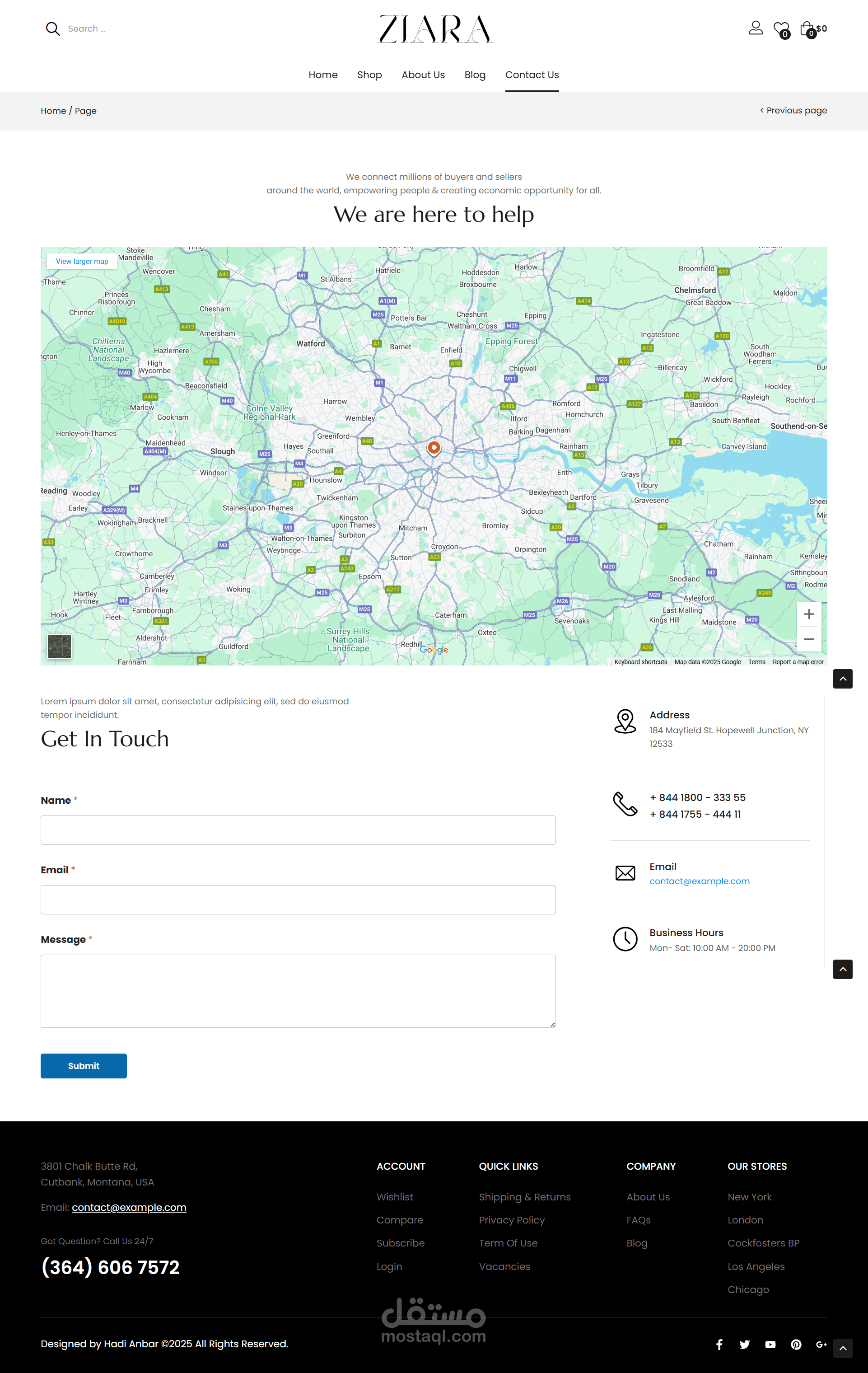The image size is (868, 1373).
Task: Focus the Name input field
Action: point(298,829)
